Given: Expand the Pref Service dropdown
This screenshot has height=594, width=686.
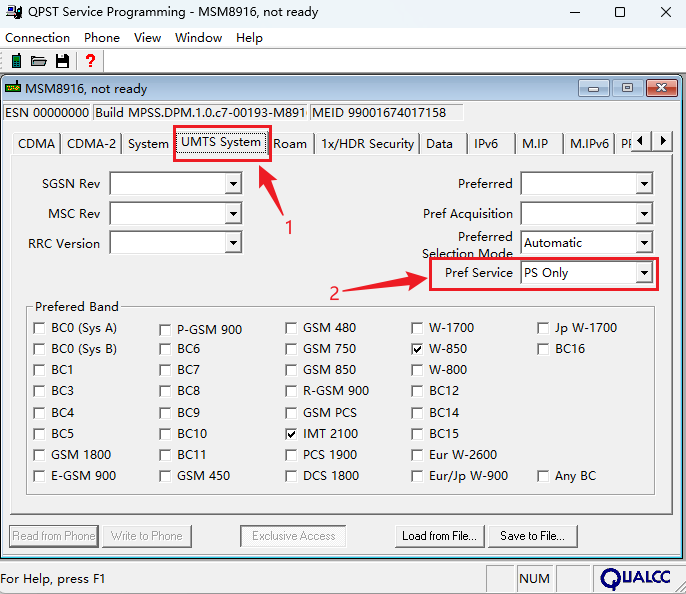Looking at the screenshot, I should 644,273.
